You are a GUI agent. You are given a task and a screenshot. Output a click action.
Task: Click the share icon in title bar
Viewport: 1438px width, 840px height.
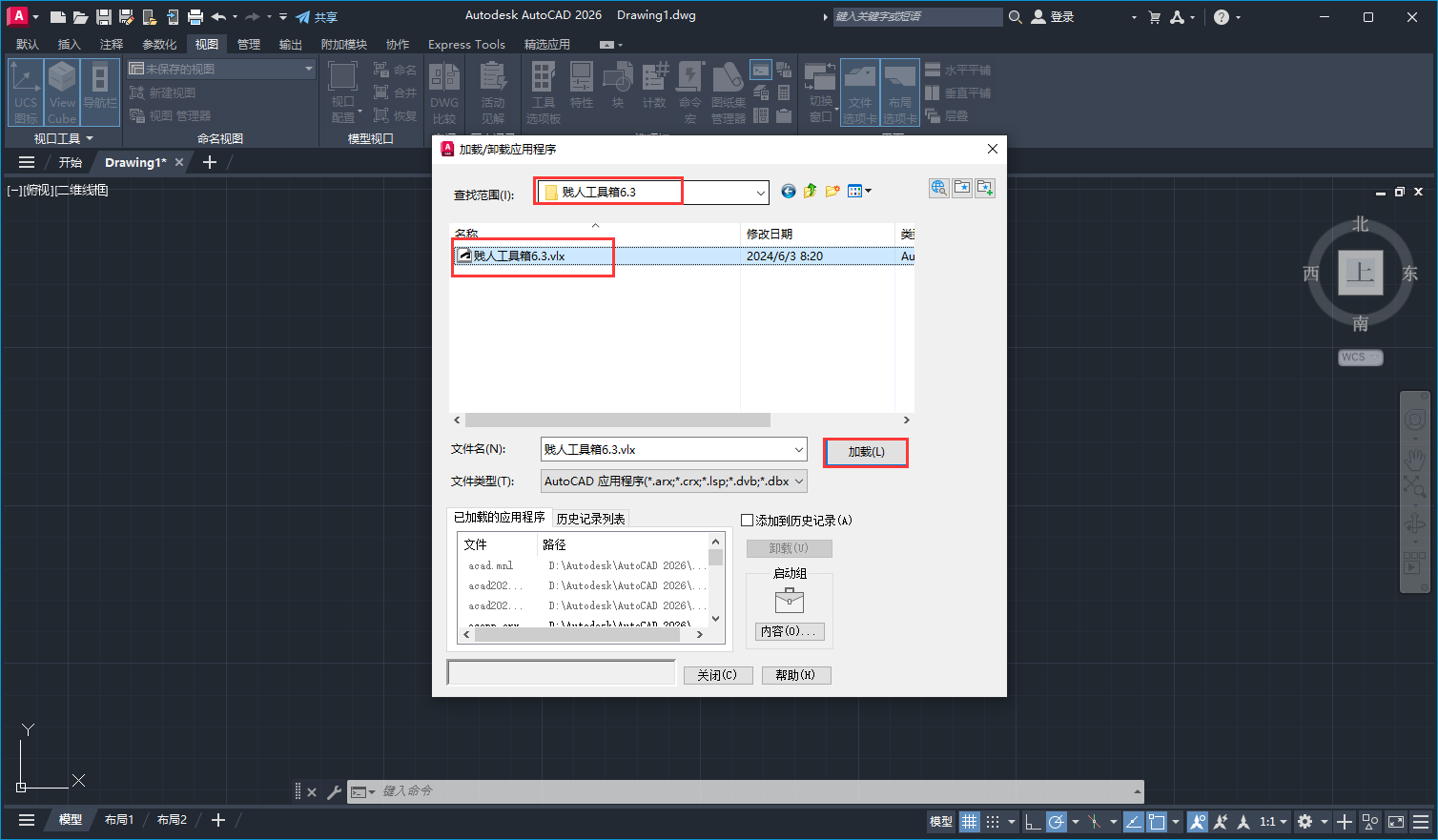[303, 17]
